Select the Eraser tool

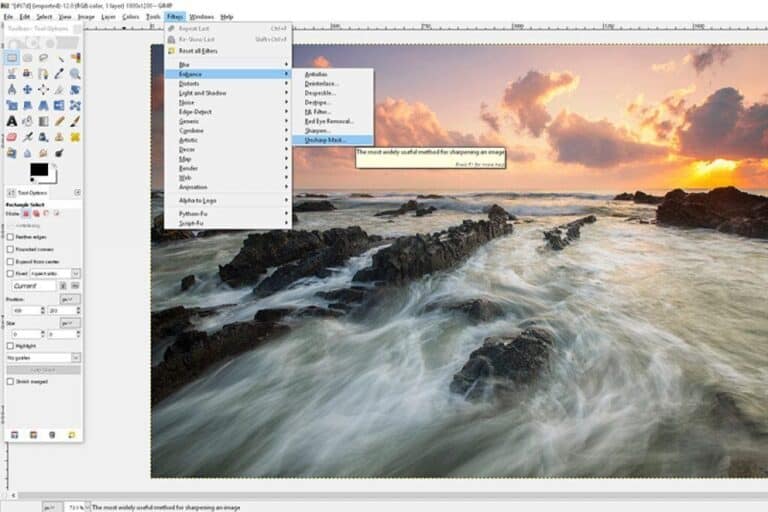pos(12,136)
